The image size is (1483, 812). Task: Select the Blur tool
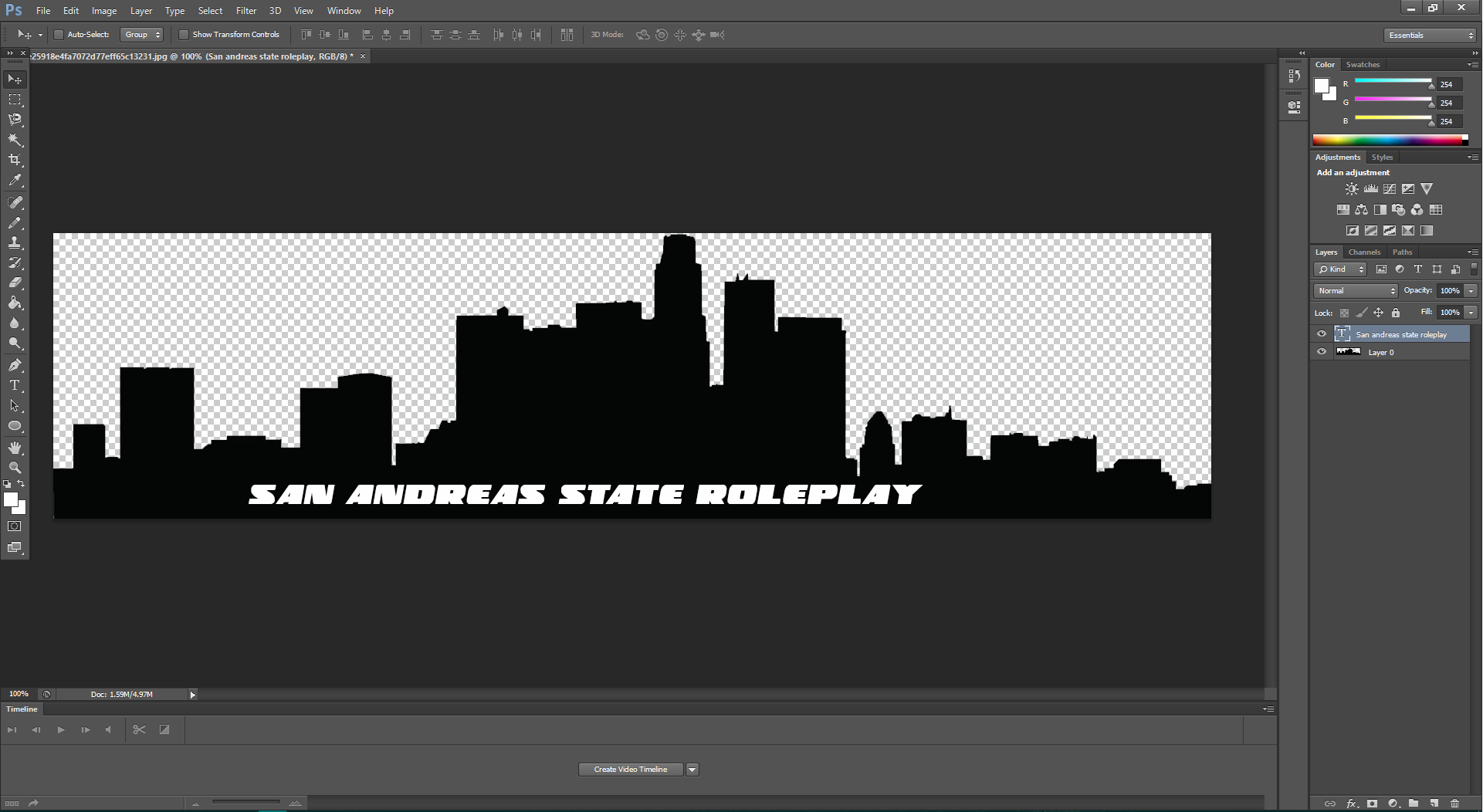(15, 323)
